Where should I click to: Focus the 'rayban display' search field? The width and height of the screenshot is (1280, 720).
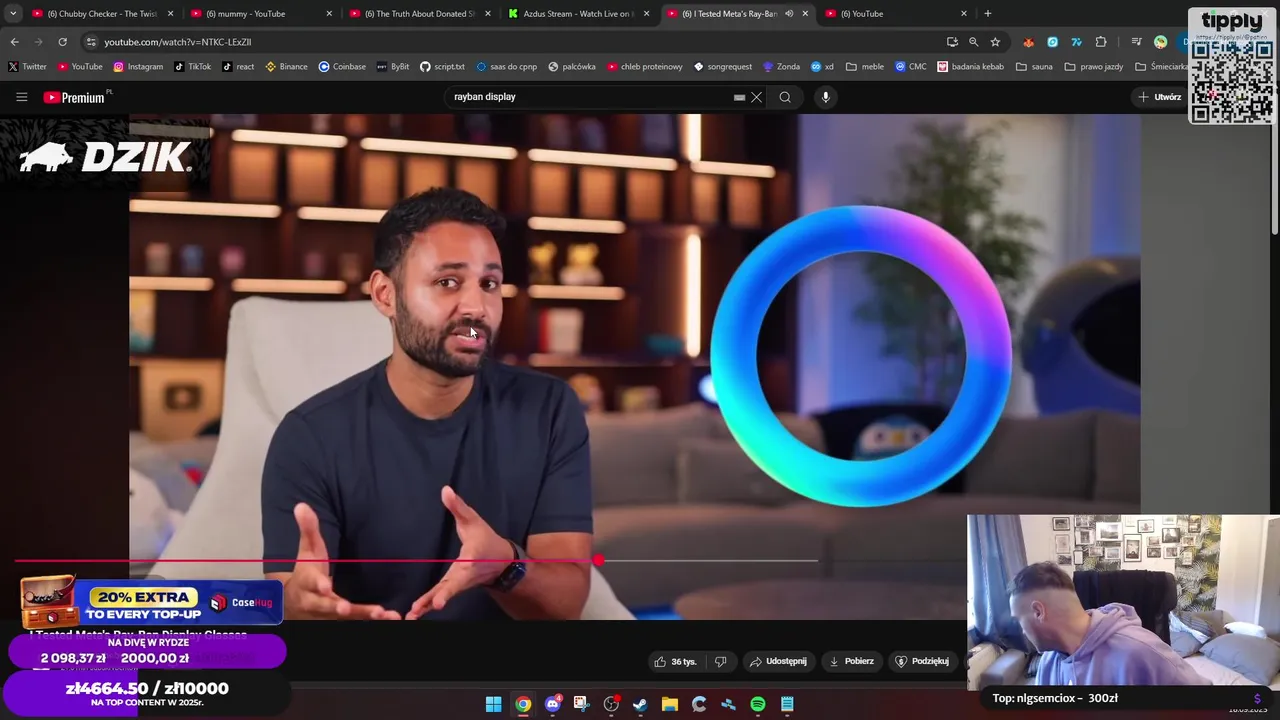(x=590, y=97)
